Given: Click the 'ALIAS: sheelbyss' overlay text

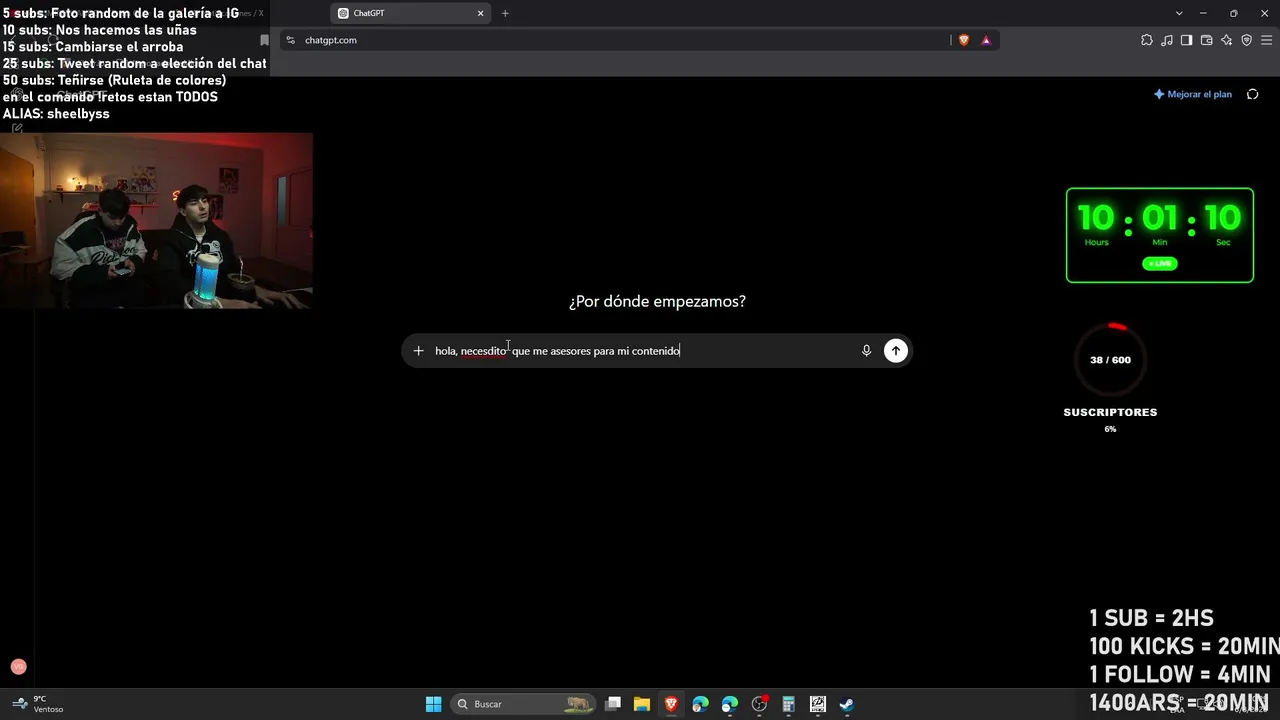Looking at the screenshot, I should (56, 114).
